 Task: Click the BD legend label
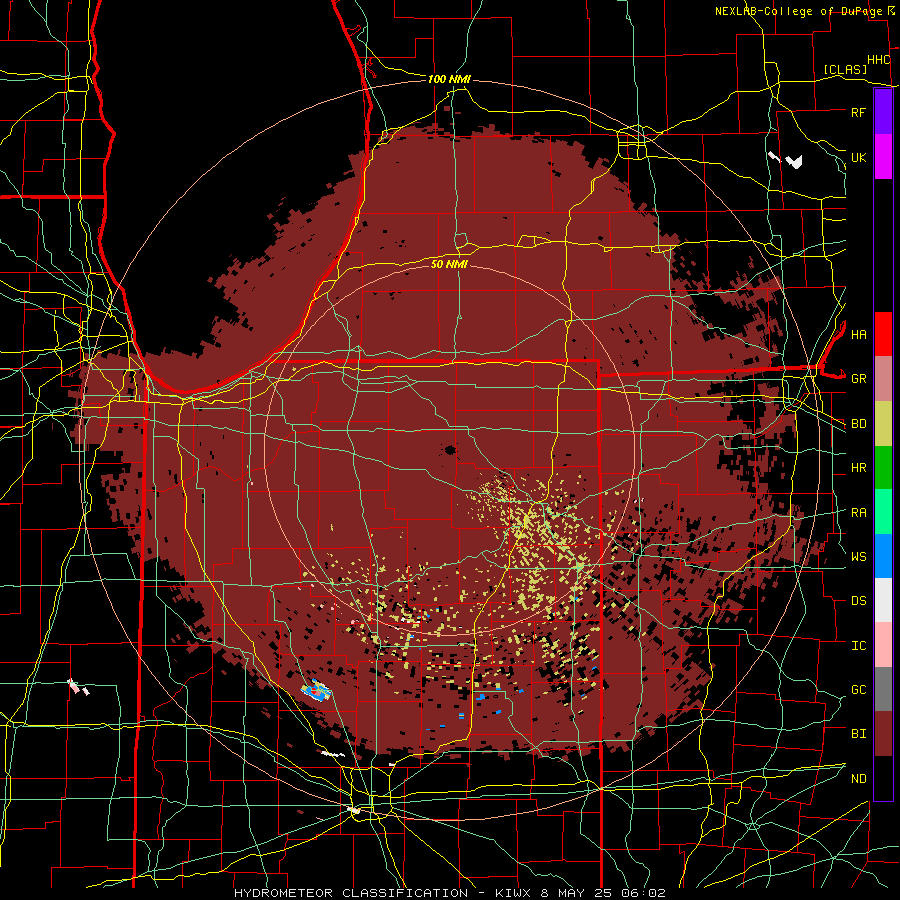click(x=858, y=424)
